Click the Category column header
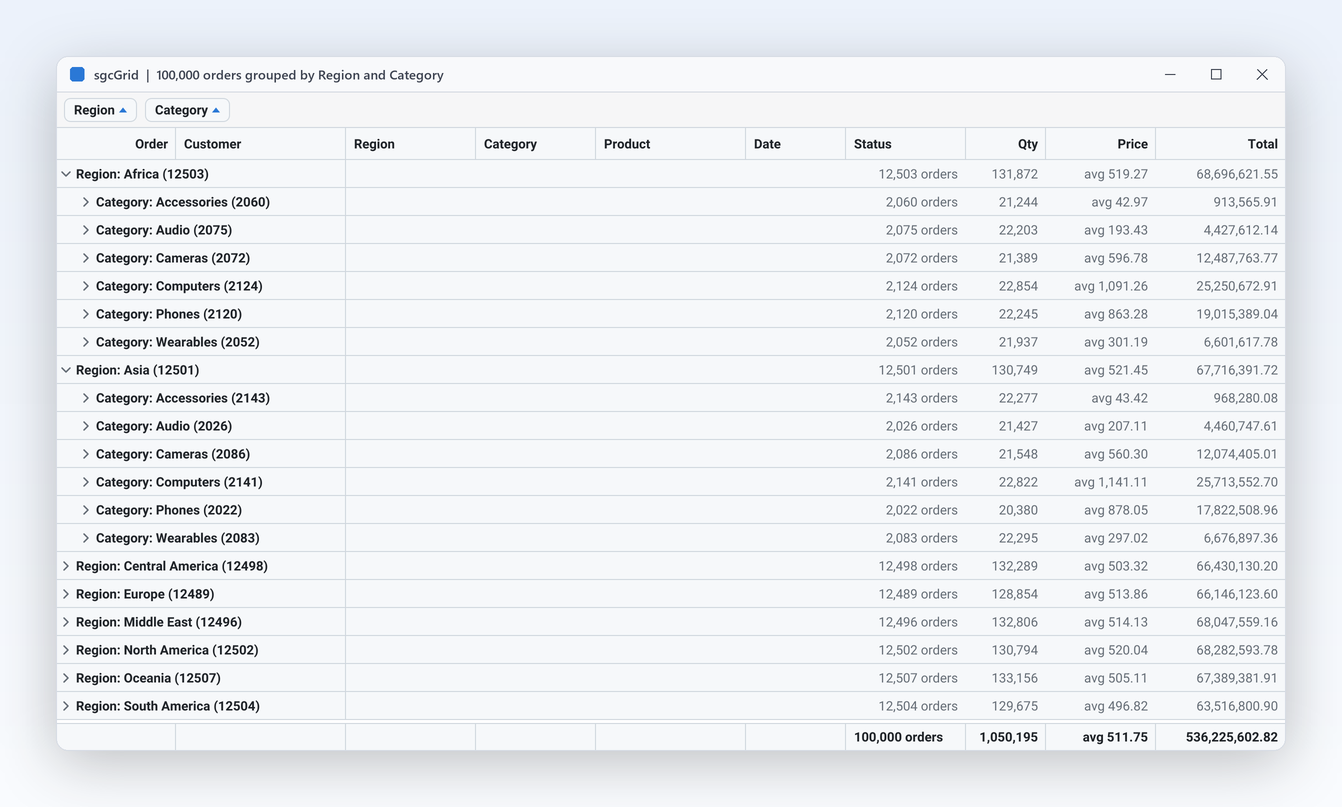The image size is (1342, 807). coord(536,144)
